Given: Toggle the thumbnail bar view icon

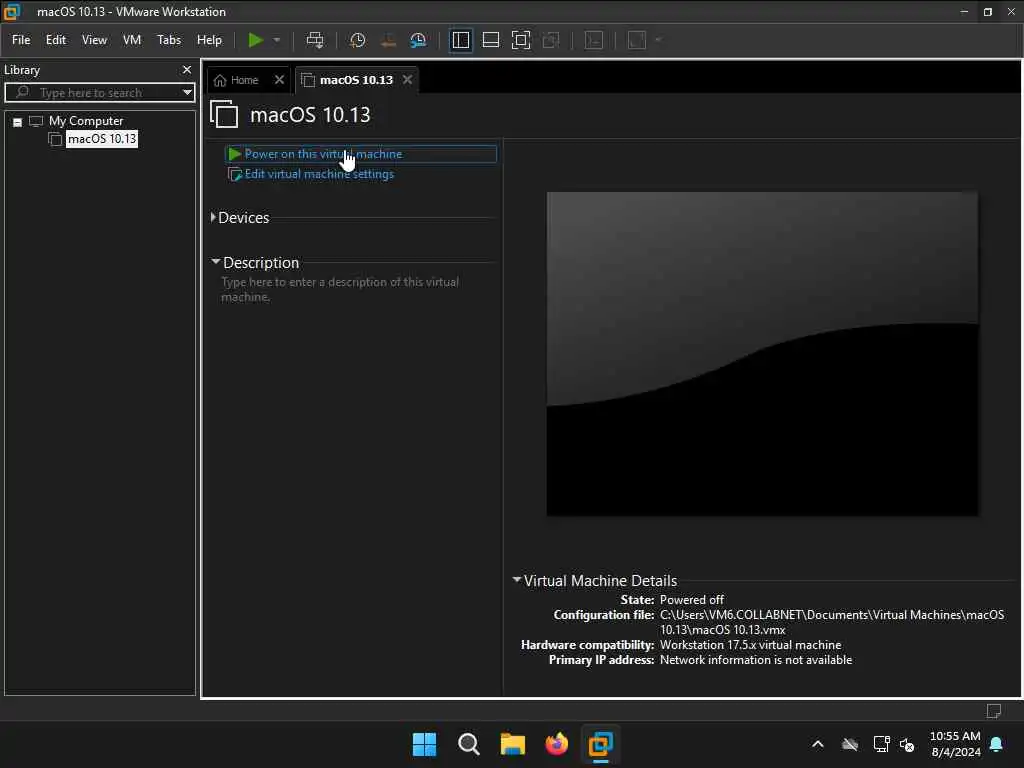Looking at the screenshot, I should [490, 40].
